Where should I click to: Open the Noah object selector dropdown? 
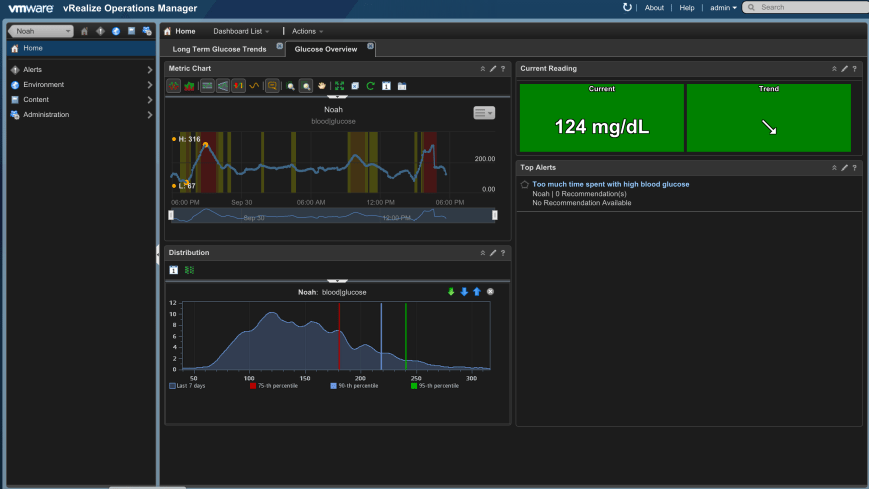pyautogui.click(x=41, y=31)
